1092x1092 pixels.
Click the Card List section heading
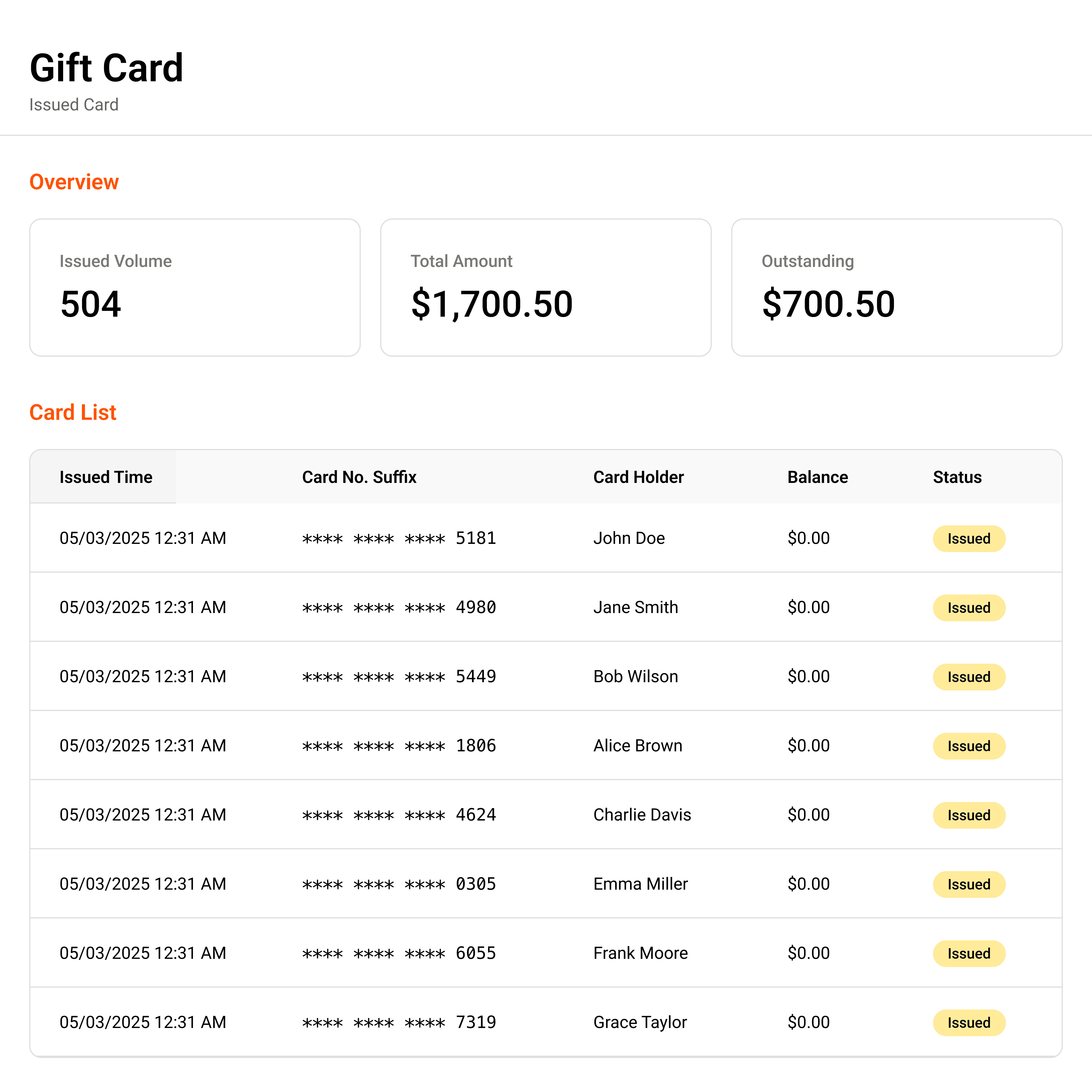(x=73, y=413)
